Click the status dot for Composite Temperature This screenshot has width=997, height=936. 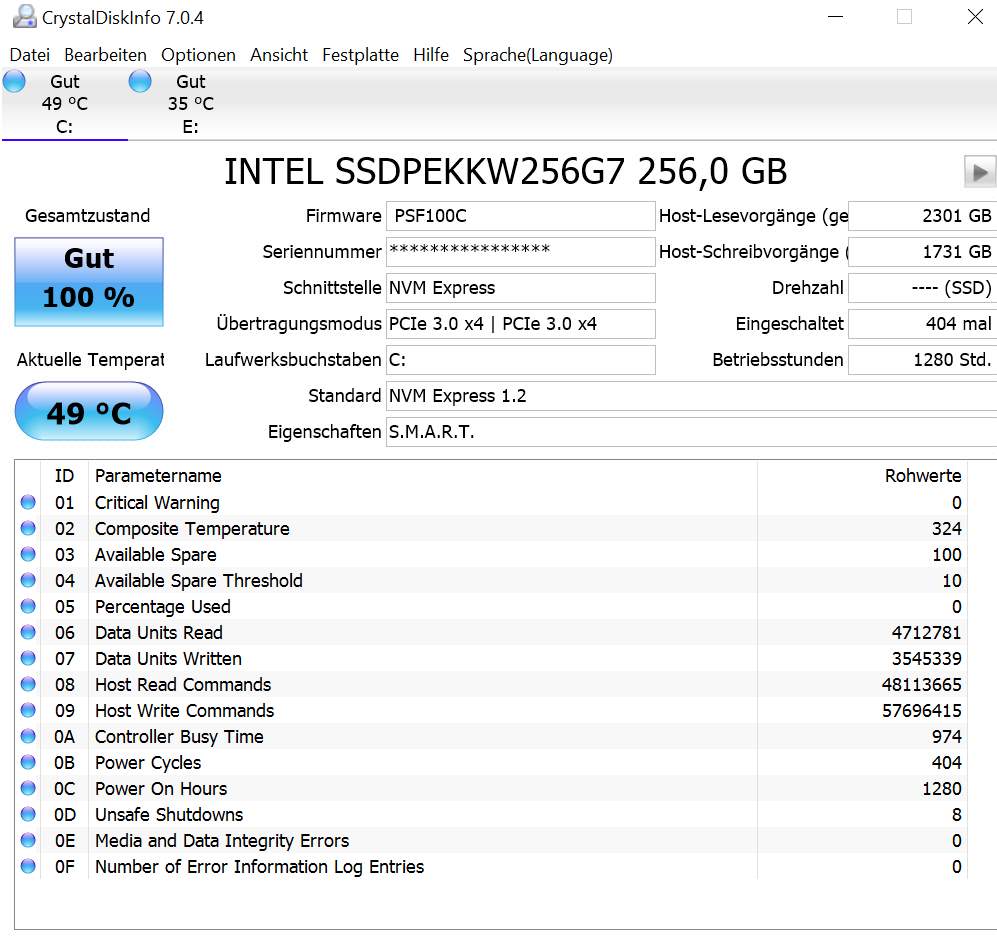pyautogui.click(x=28, y=528)
